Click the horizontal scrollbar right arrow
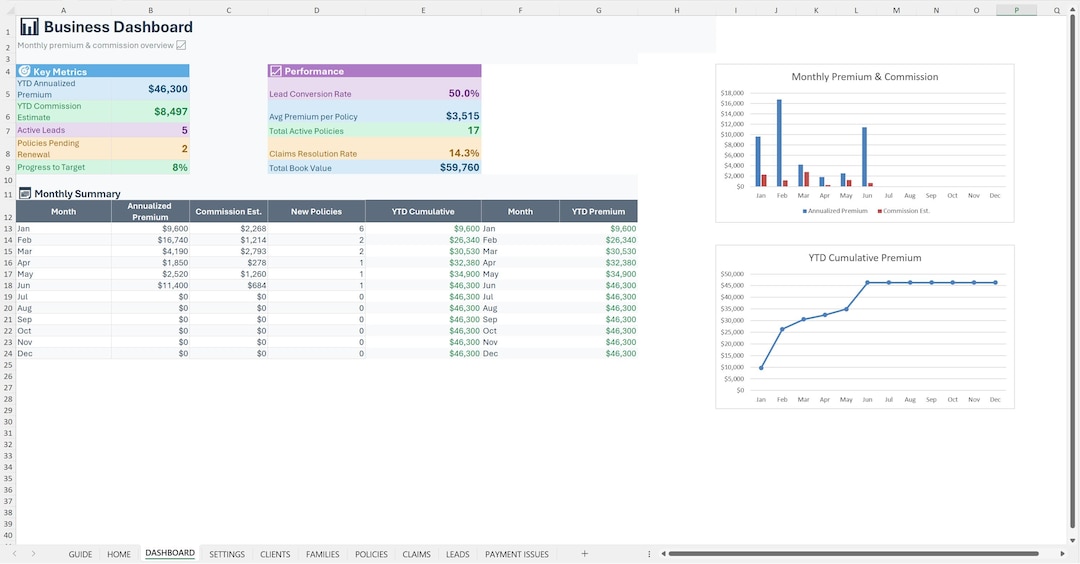 pyautogui.click(x=1062, y=554)
